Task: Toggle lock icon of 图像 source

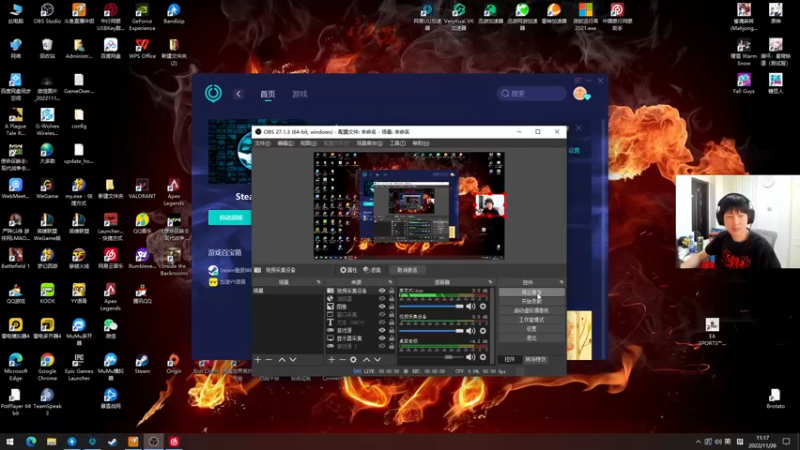Action: tap(391, 307)
